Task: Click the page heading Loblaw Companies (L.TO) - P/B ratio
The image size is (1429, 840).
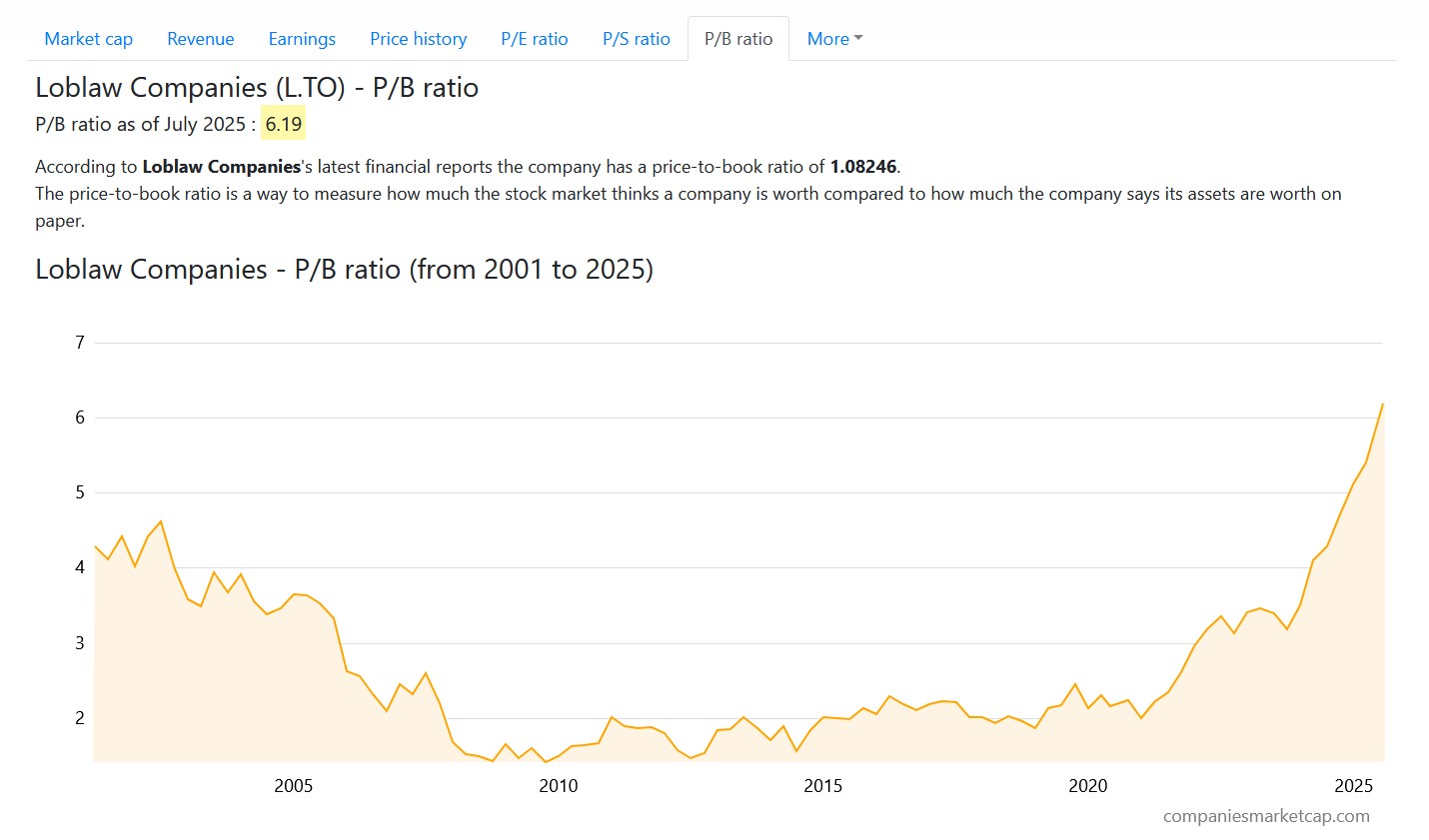Action: (x=257, y=88)
